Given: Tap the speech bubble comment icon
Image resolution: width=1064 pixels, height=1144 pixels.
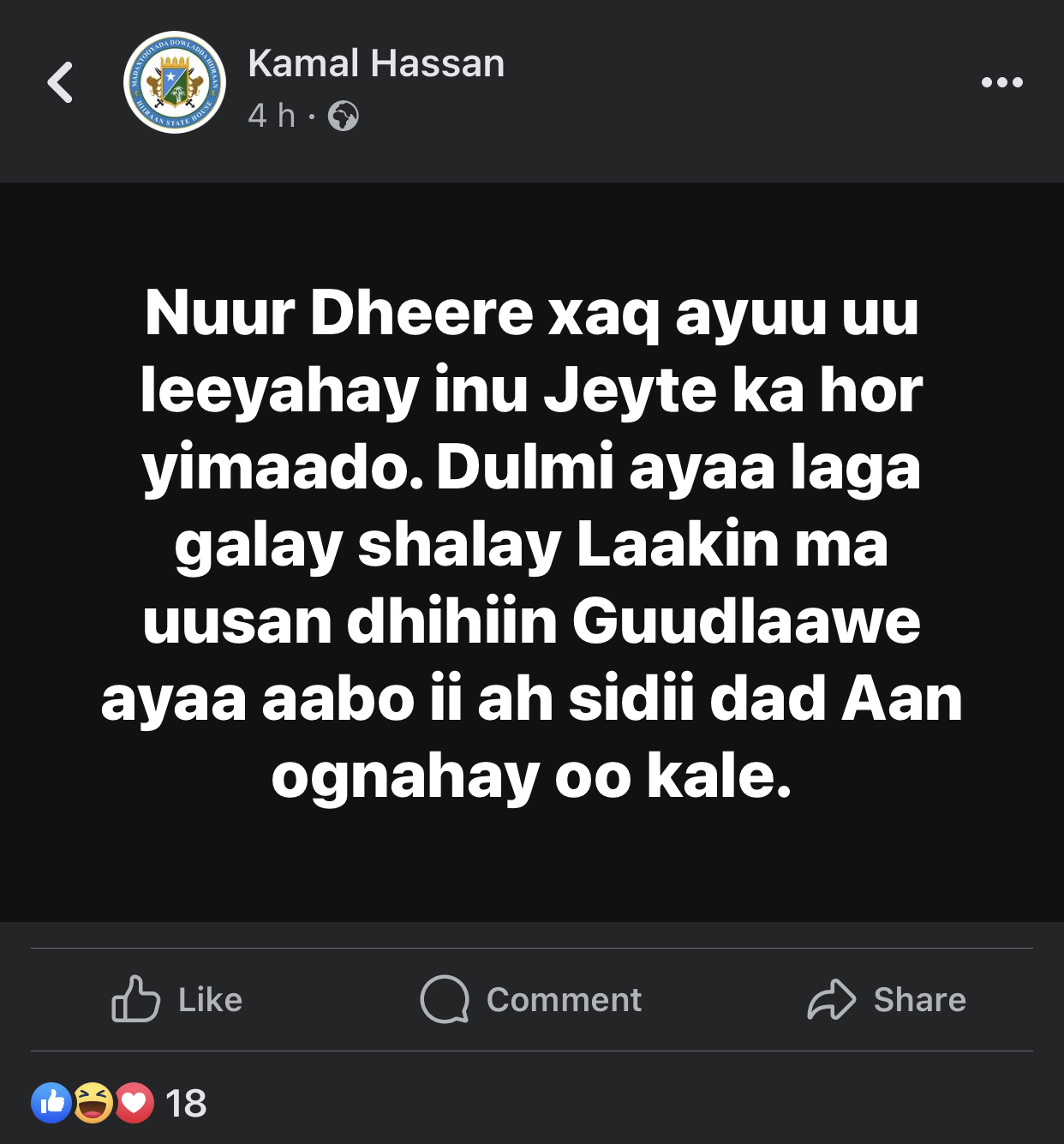Looking at the screenshot, I should pyautogui.click(x=445, y=999).
